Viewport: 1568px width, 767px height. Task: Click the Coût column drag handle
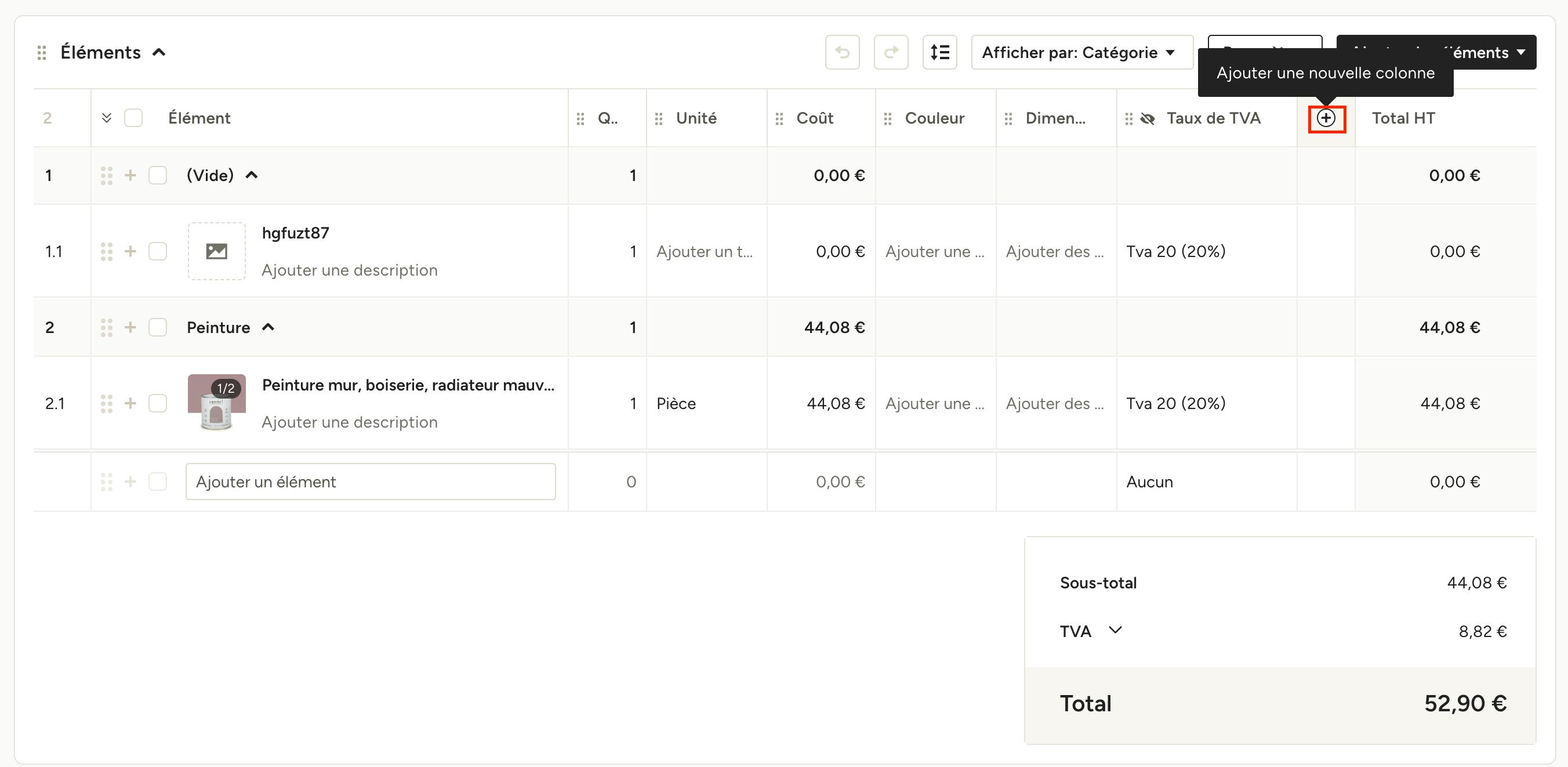click(779, 119)
